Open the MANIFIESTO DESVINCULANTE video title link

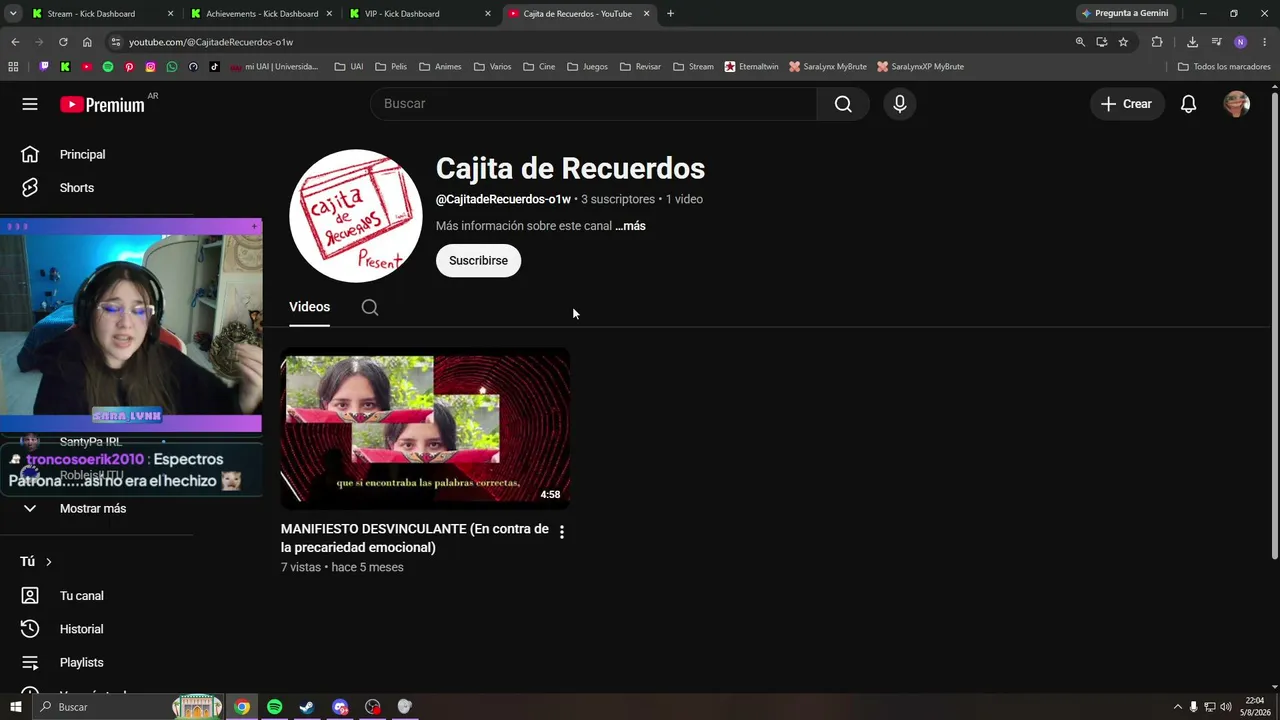[x=415, y=538]
